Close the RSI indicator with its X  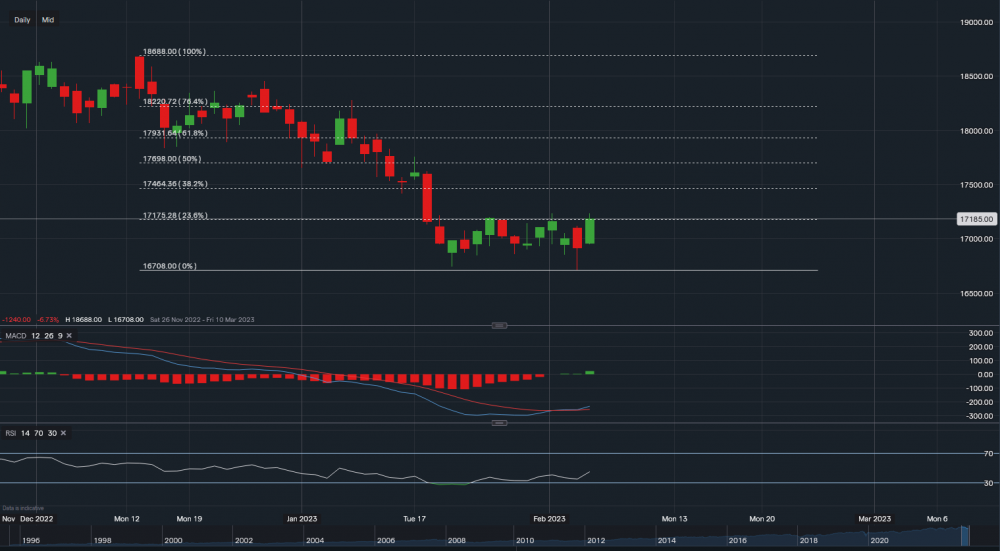[63, 432]
